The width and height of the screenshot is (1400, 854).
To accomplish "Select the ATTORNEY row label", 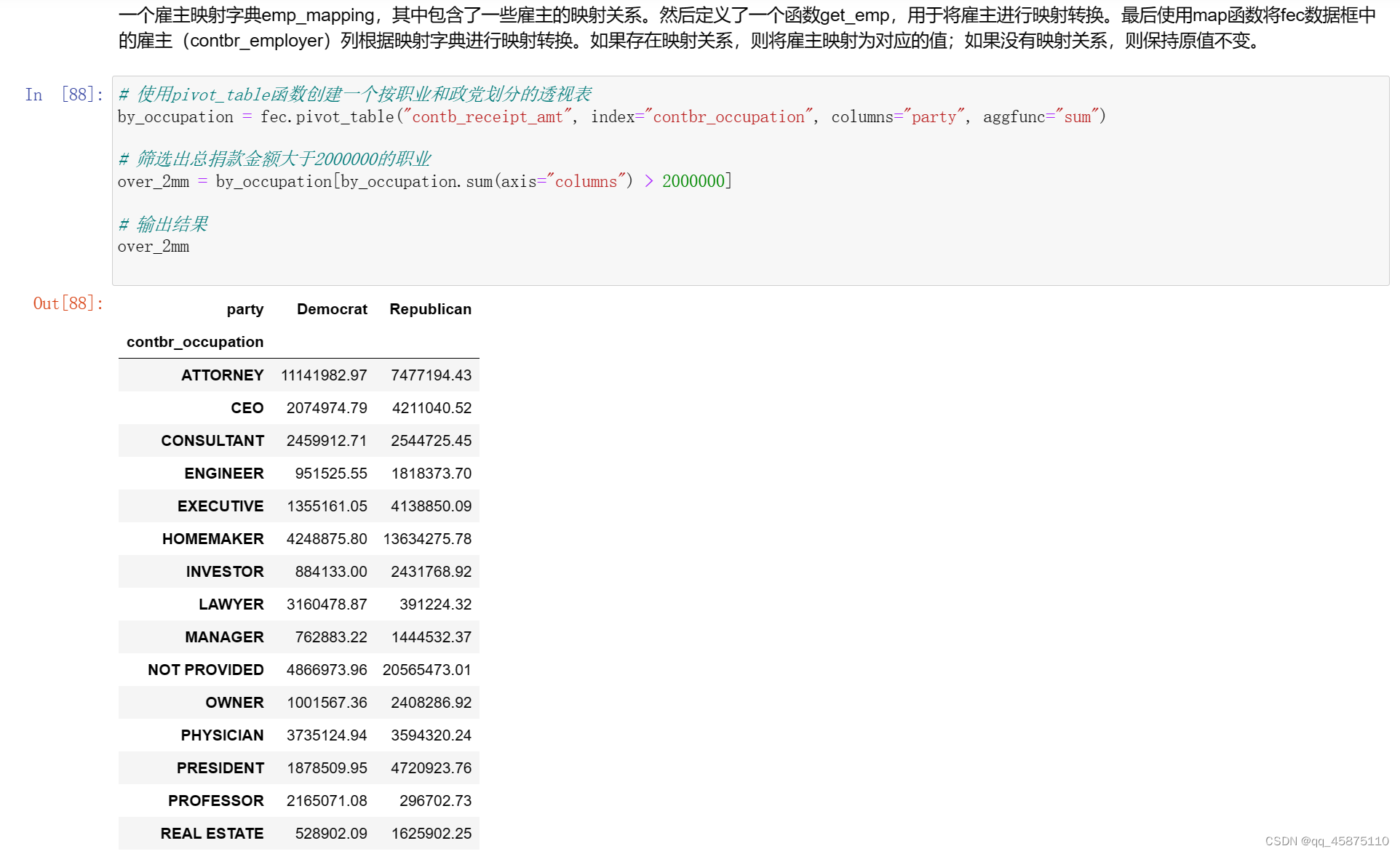I will (x=222, y=375).
